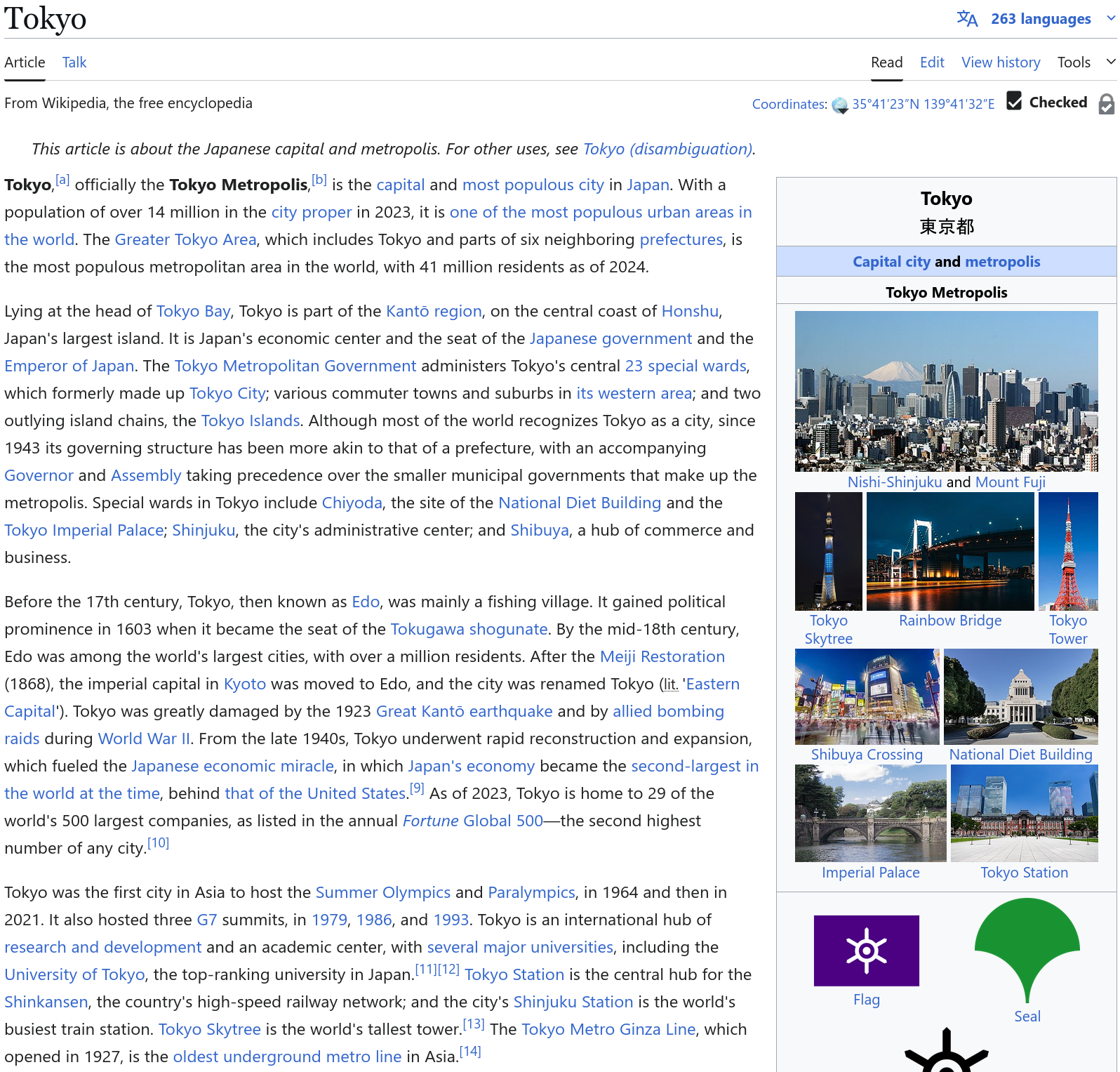Open the Meiji Restoration link
The image size is (1120, 1072).
662,656
